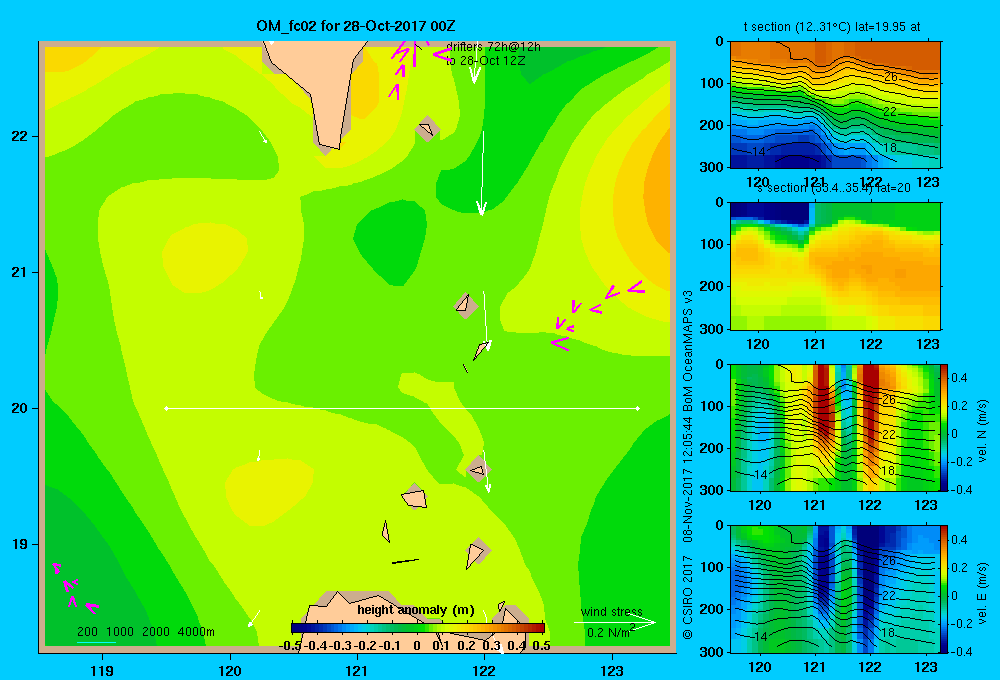Click the '0.5' end value of height anomaly scale
This screenshot has height=680, width=1000.
pyautogui.click(x=541, y=646)
